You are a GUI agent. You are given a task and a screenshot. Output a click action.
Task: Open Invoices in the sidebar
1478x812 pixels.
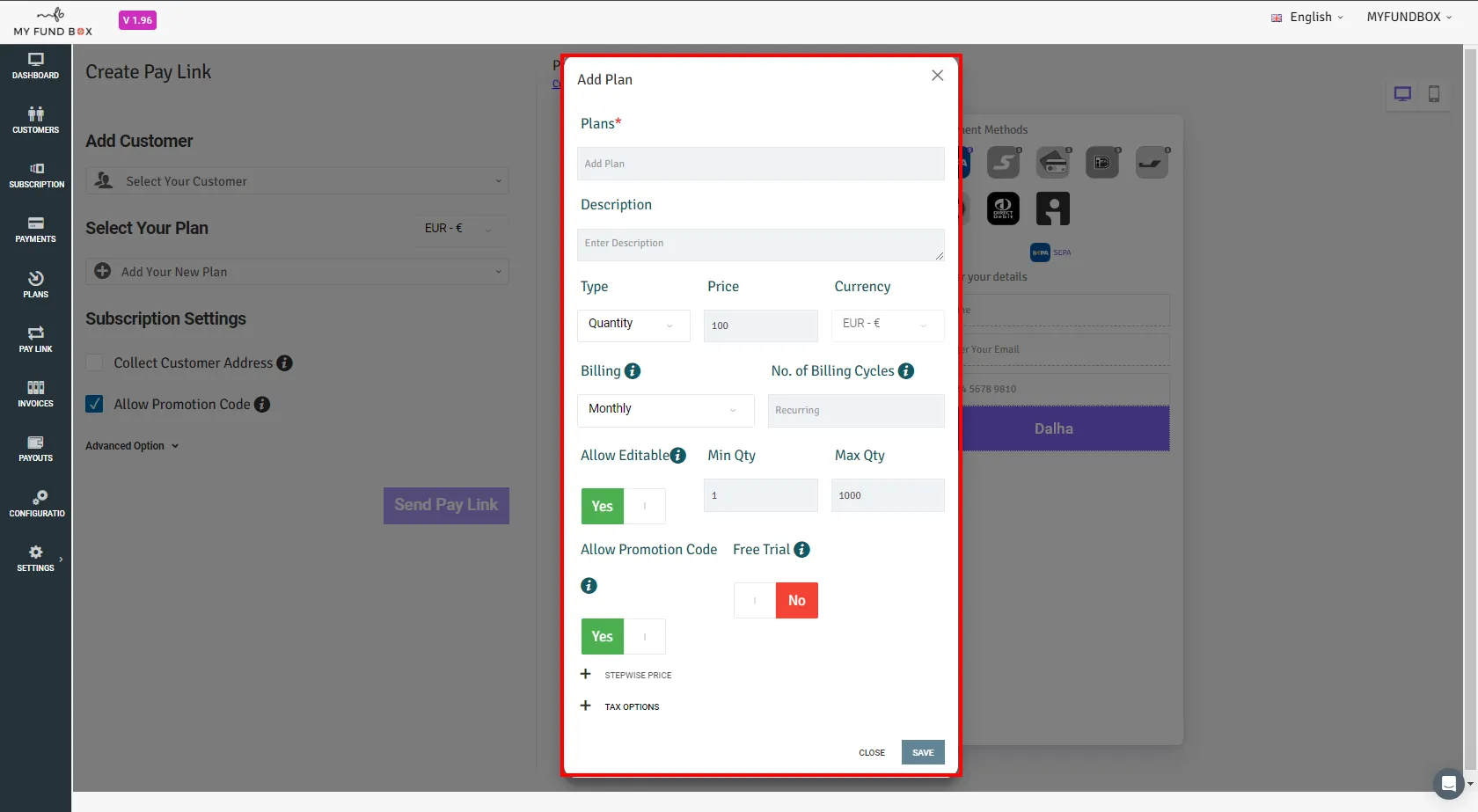point(35,394)
